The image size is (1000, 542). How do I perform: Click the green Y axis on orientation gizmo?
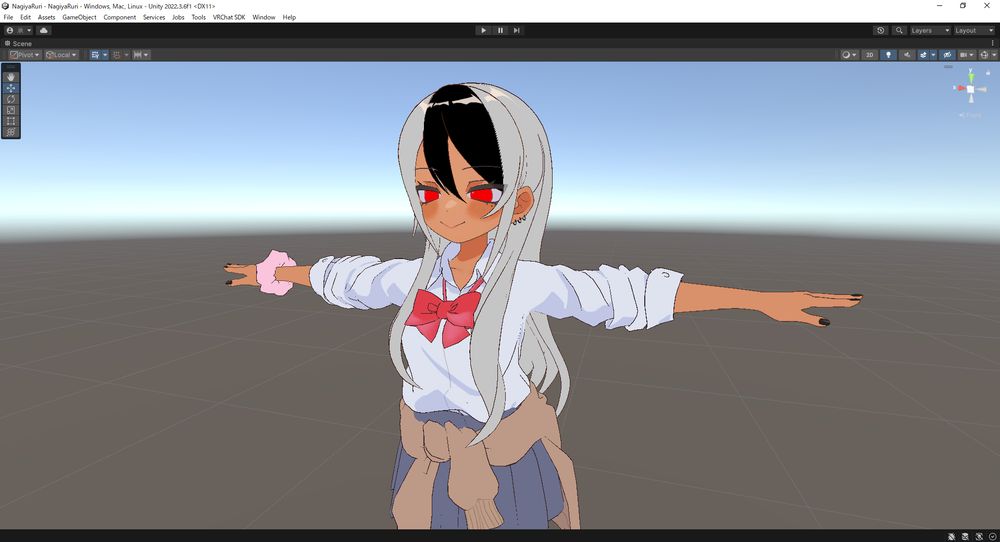pos(971,78)
